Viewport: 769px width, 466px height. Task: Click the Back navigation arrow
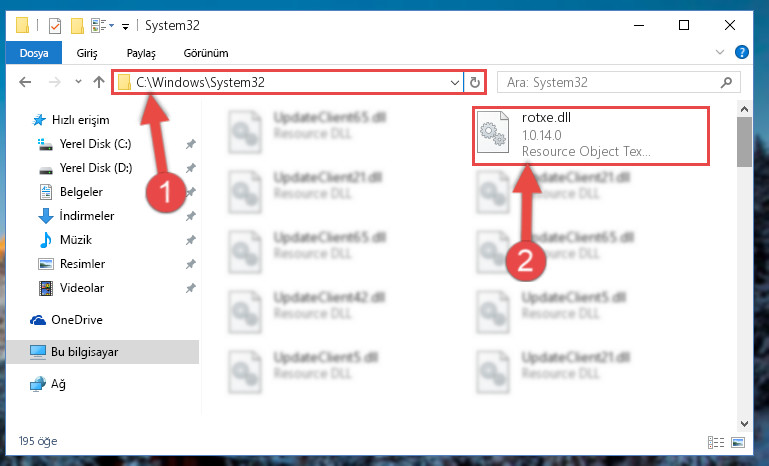[x=25, y=82]
